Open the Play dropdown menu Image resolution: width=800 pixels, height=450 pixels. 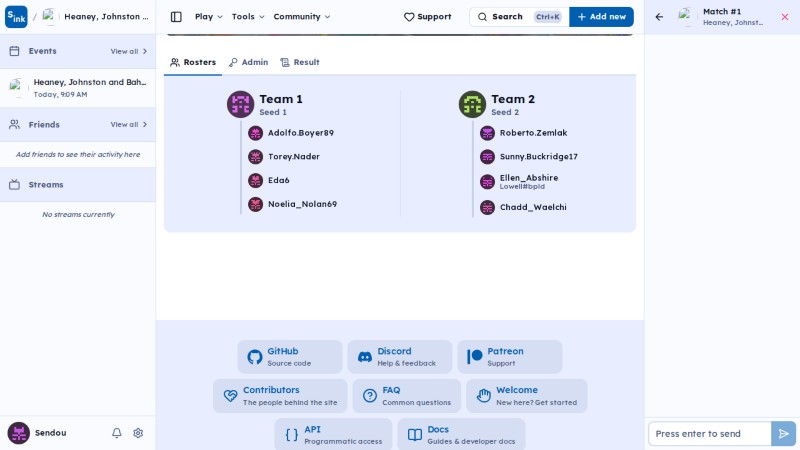click(209, 17)
